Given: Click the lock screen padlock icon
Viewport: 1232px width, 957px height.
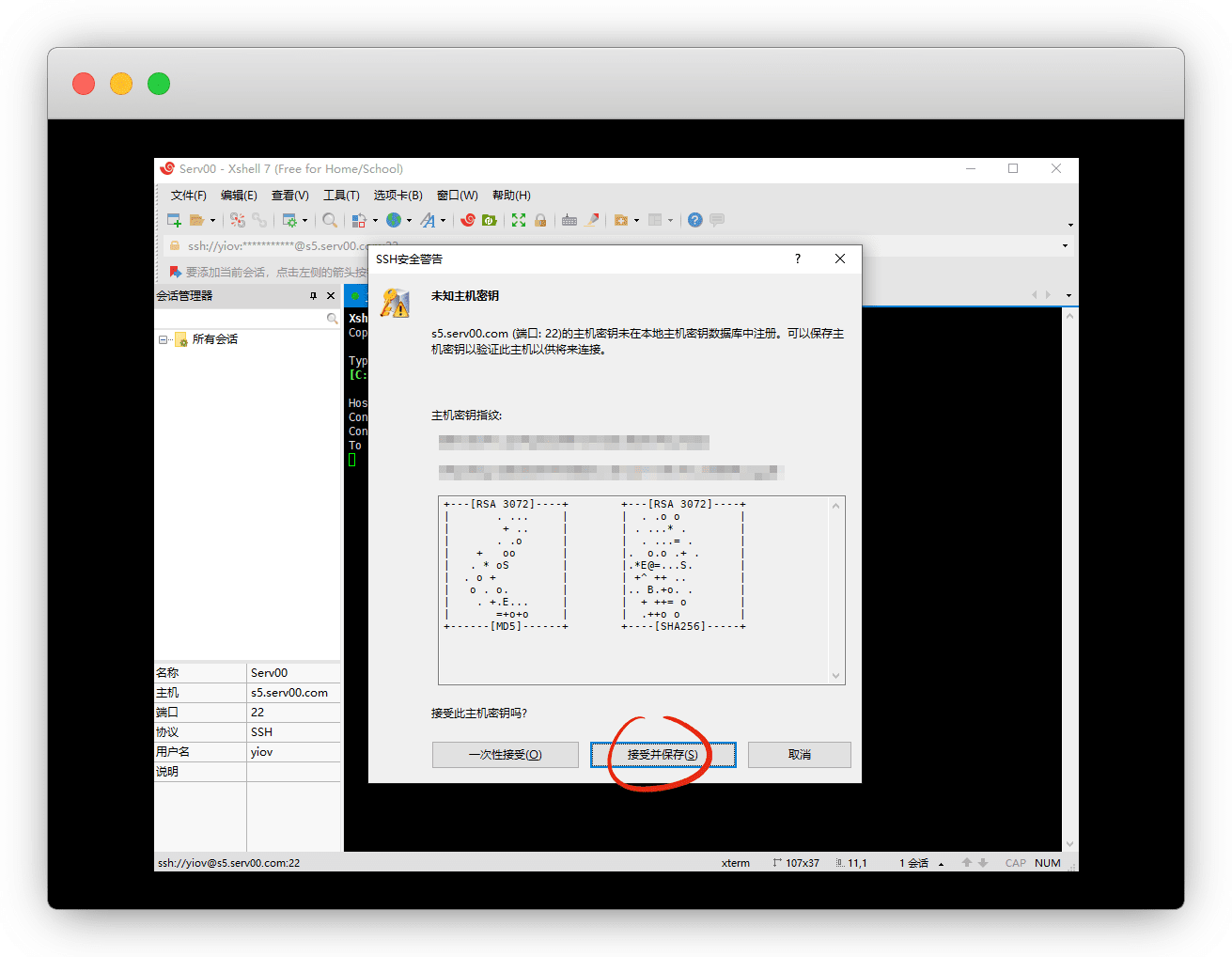Looking at the screenshot, I should pyautogui.click(x=540, y=220).
